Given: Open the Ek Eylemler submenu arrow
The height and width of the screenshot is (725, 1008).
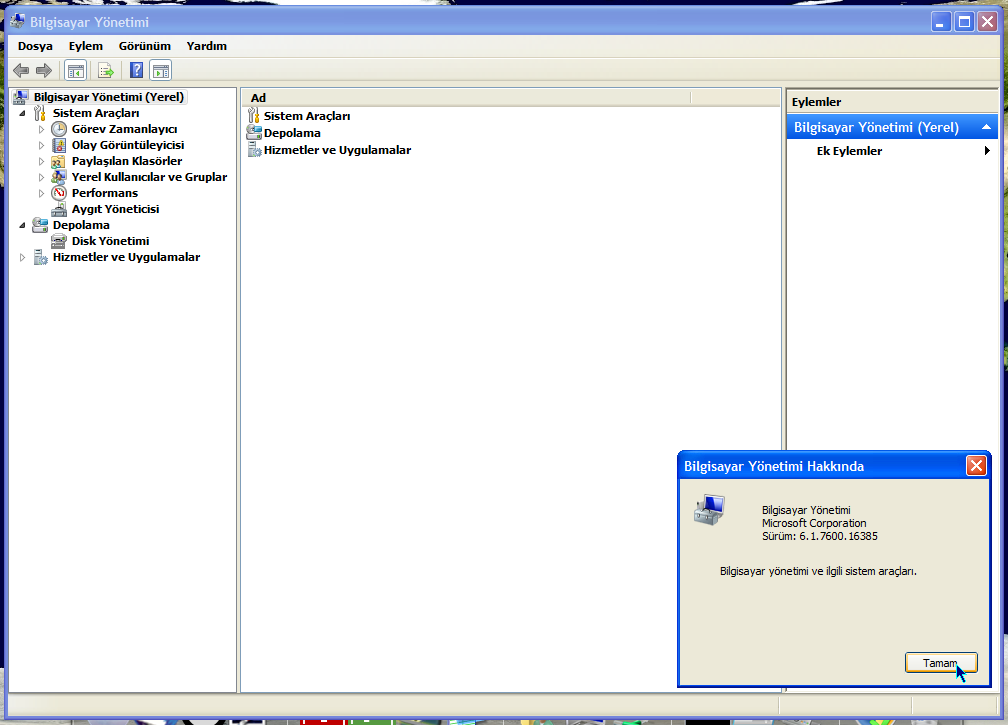Looking at the screenshot, I should point(987,151).
